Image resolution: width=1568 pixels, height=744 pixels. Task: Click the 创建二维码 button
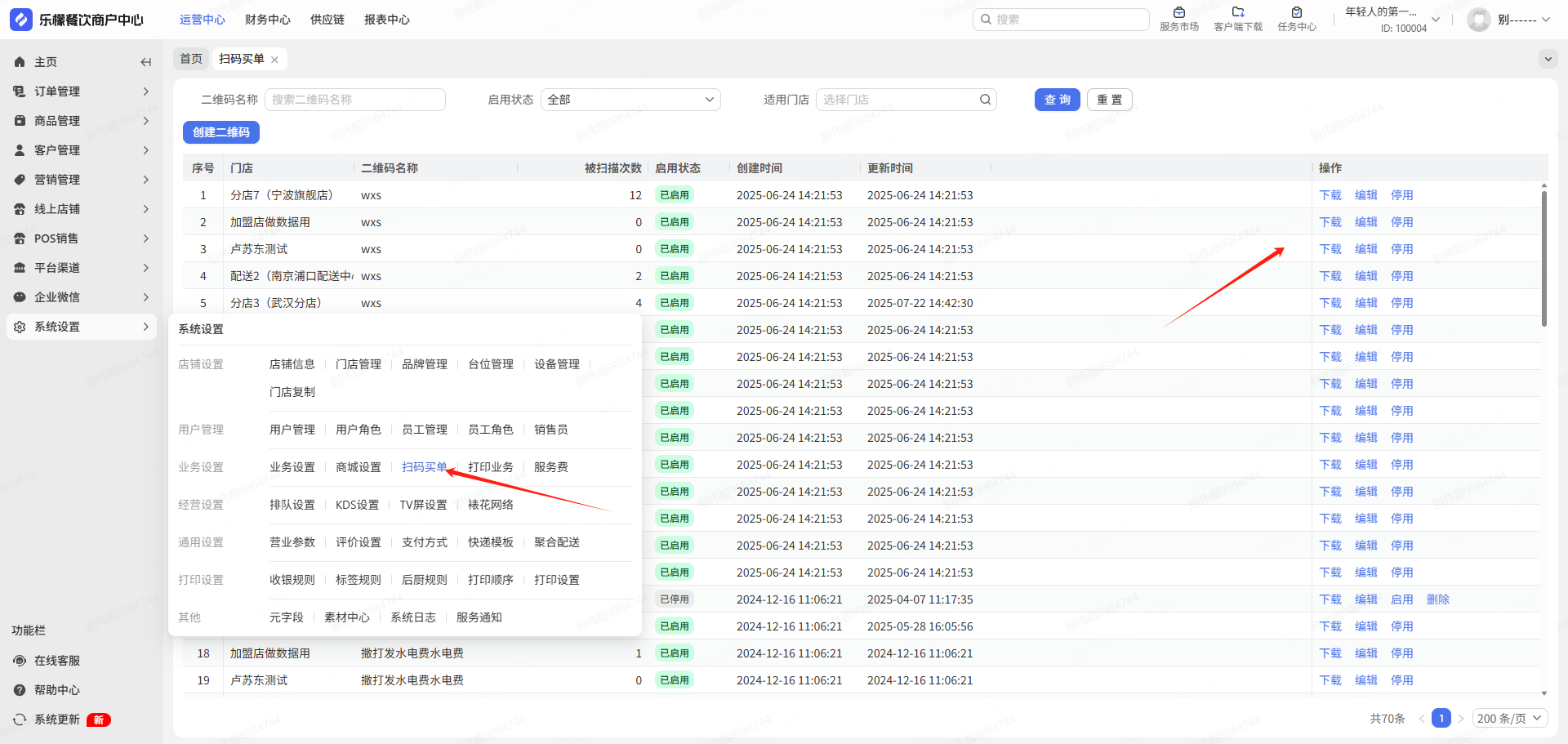point(220,132)
